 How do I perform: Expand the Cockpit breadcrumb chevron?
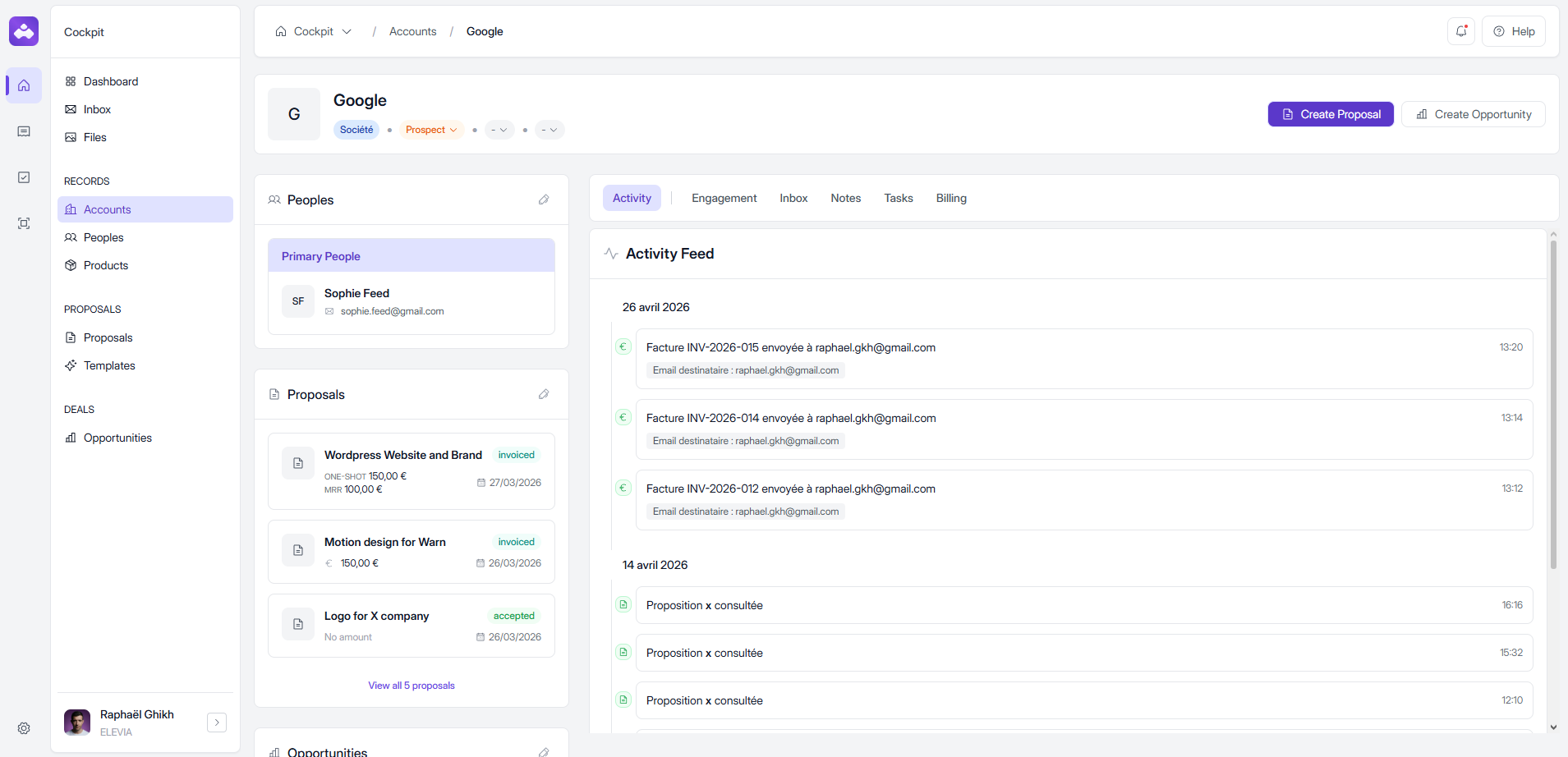coord(347,31)
